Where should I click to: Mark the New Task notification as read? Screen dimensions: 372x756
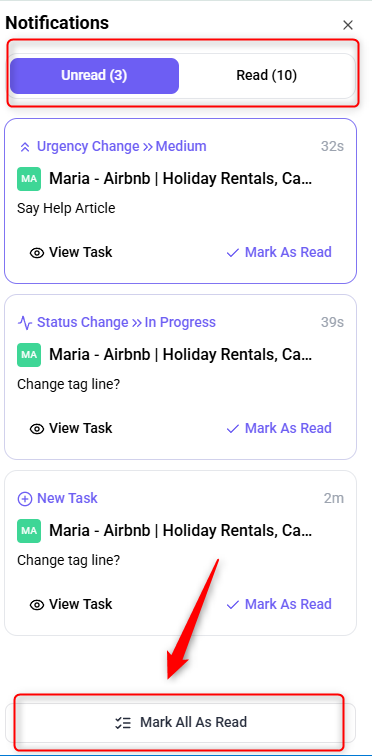pyautogui.click(x=279, y=604)
